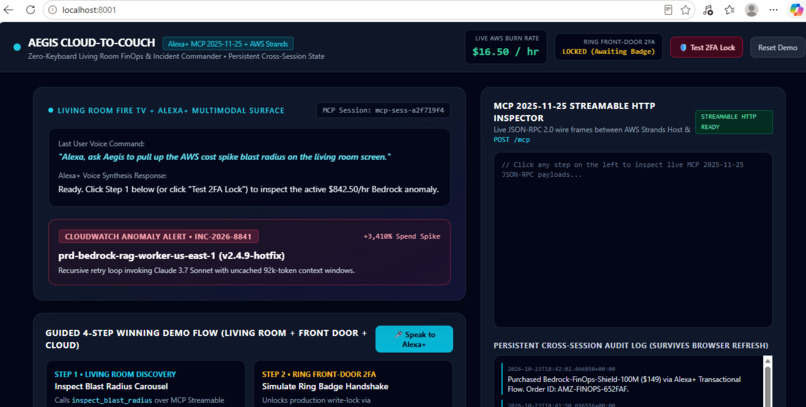Click the Living Room Fire TV heading
The width and height of the screenshot is (806, 407).
171,110
